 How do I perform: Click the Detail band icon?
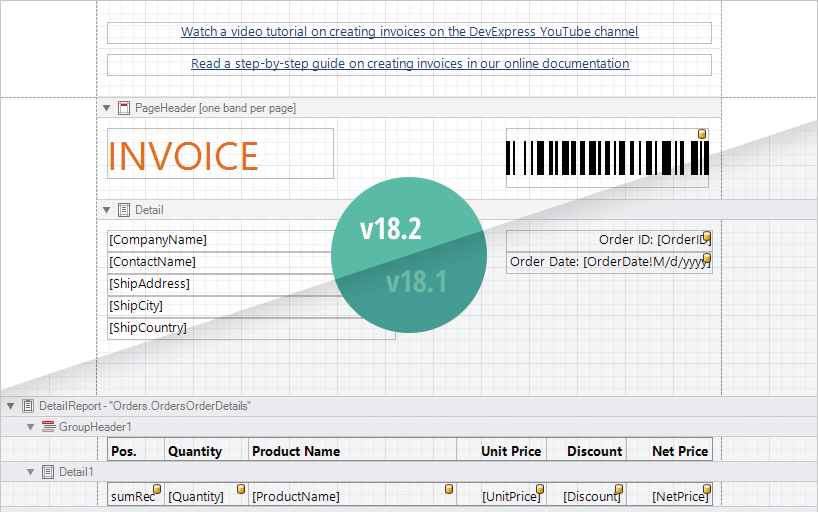[x=124, y=210]
